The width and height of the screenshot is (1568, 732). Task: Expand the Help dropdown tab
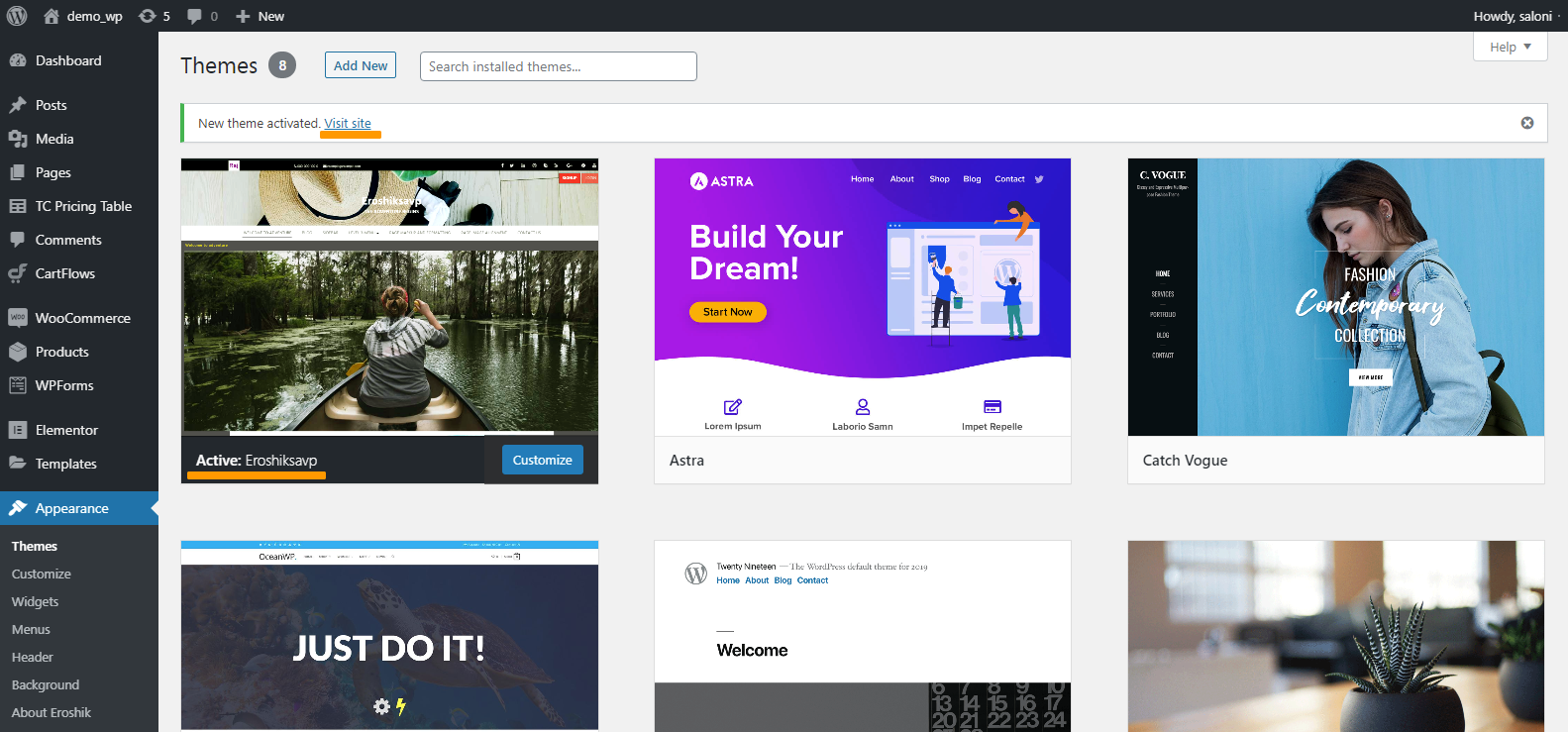pyautogui.click(x=1511, y=47)
